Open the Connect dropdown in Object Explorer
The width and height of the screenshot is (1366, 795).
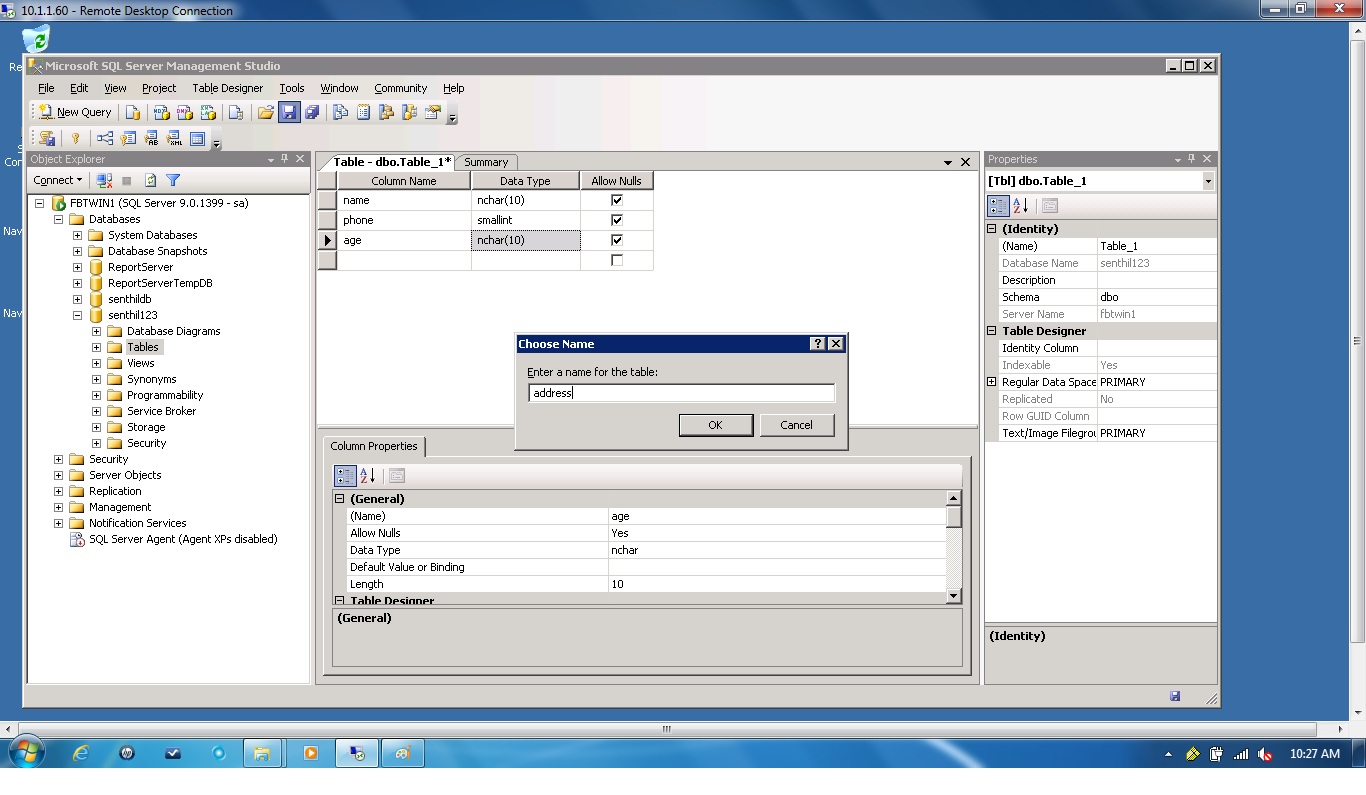(x=57, y=180)
